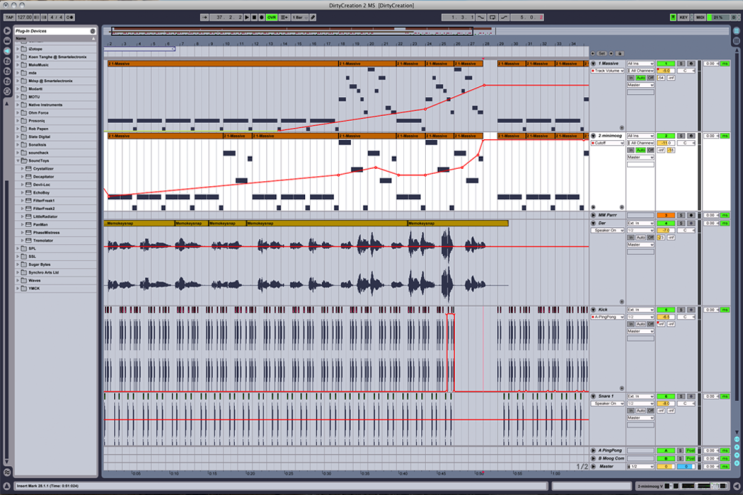Select the first Memokeysnap audio clip header
743x495 pixels.
coord(139,223)
